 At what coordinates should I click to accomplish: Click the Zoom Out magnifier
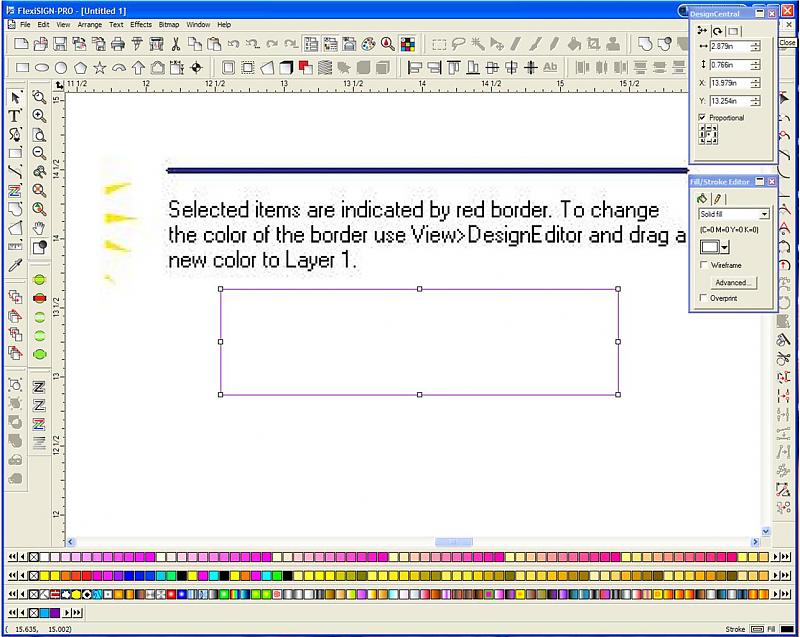39,153
